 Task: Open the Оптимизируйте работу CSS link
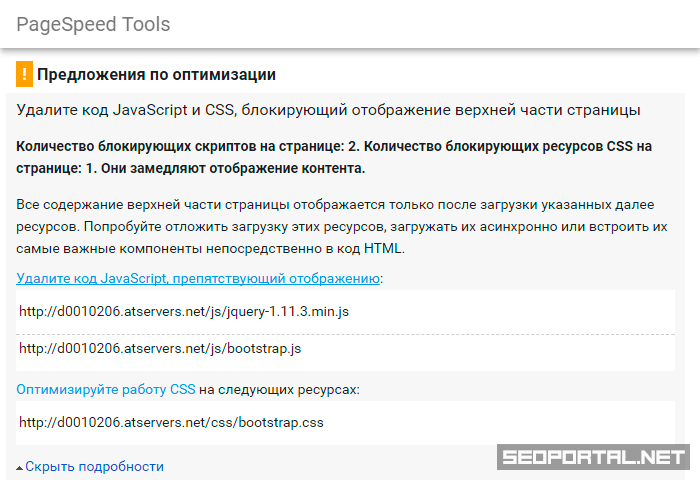click(x=105, y=389)
